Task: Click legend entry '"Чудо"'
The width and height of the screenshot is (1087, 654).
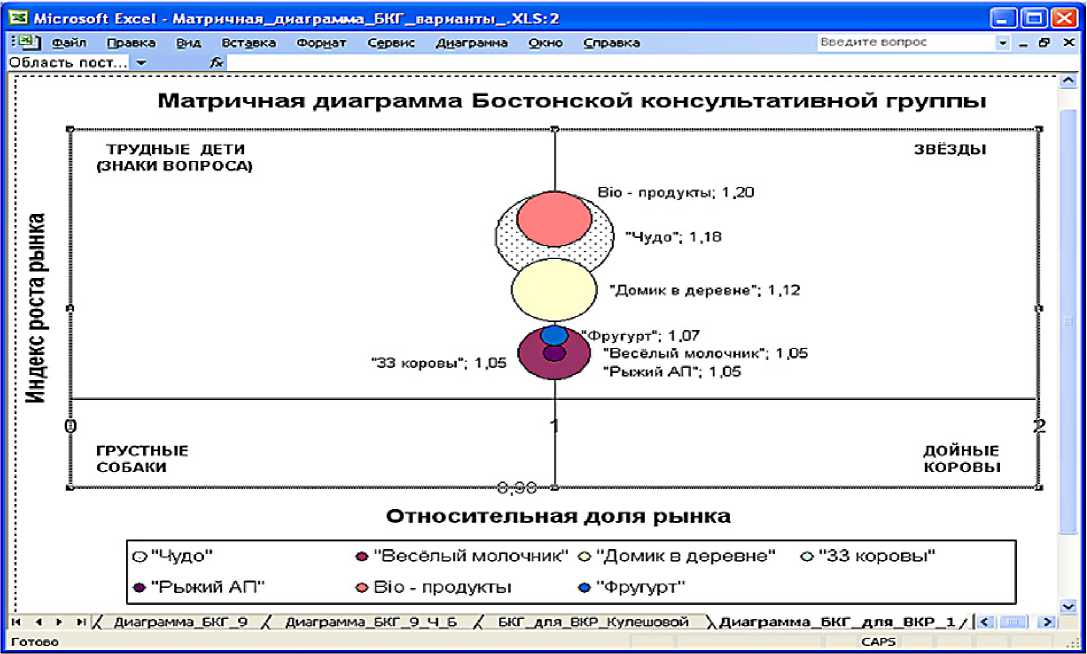Action: pos(173,556)
